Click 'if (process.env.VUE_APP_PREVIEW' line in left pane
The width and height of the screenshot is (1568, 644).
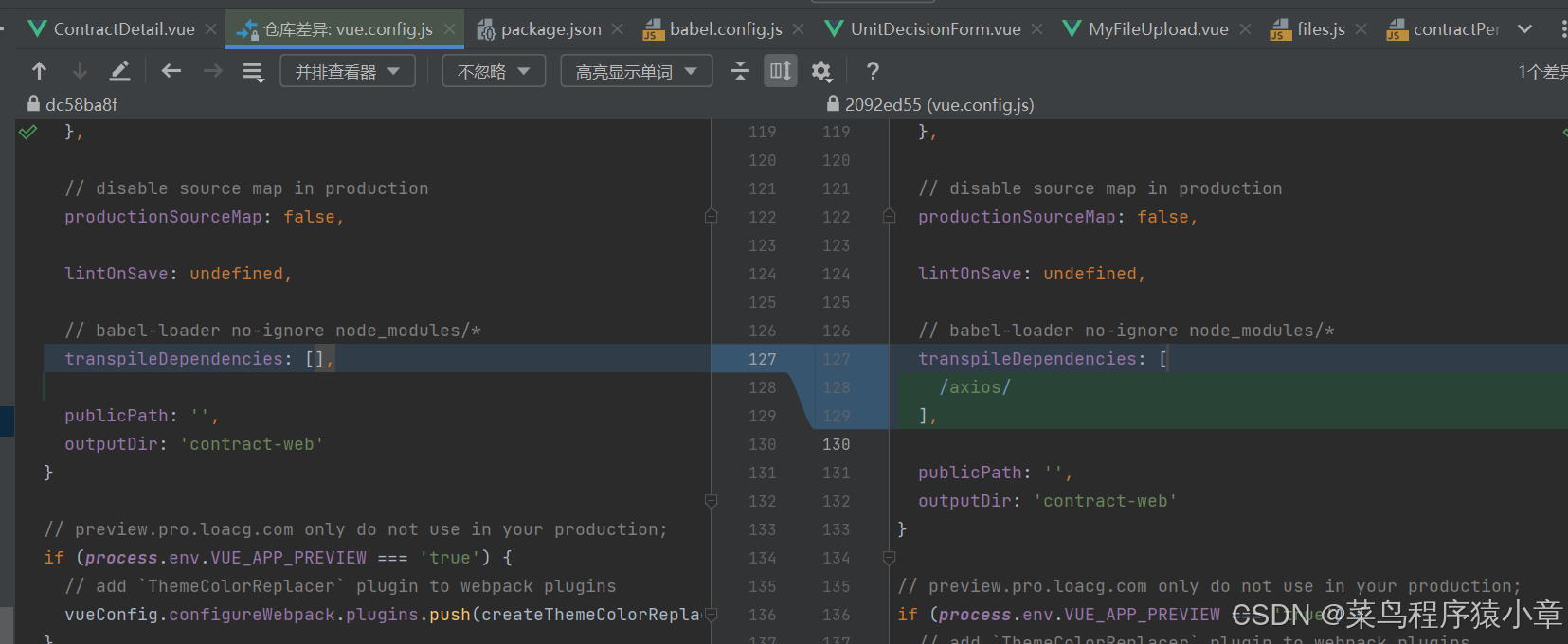pyautogui.click(x=279, y=558)
